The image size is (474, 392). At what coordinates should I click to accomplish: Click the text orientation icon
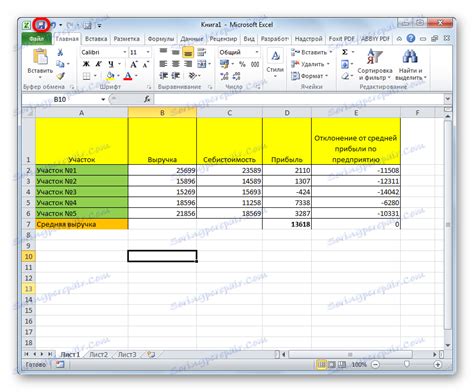pos(193,76)
